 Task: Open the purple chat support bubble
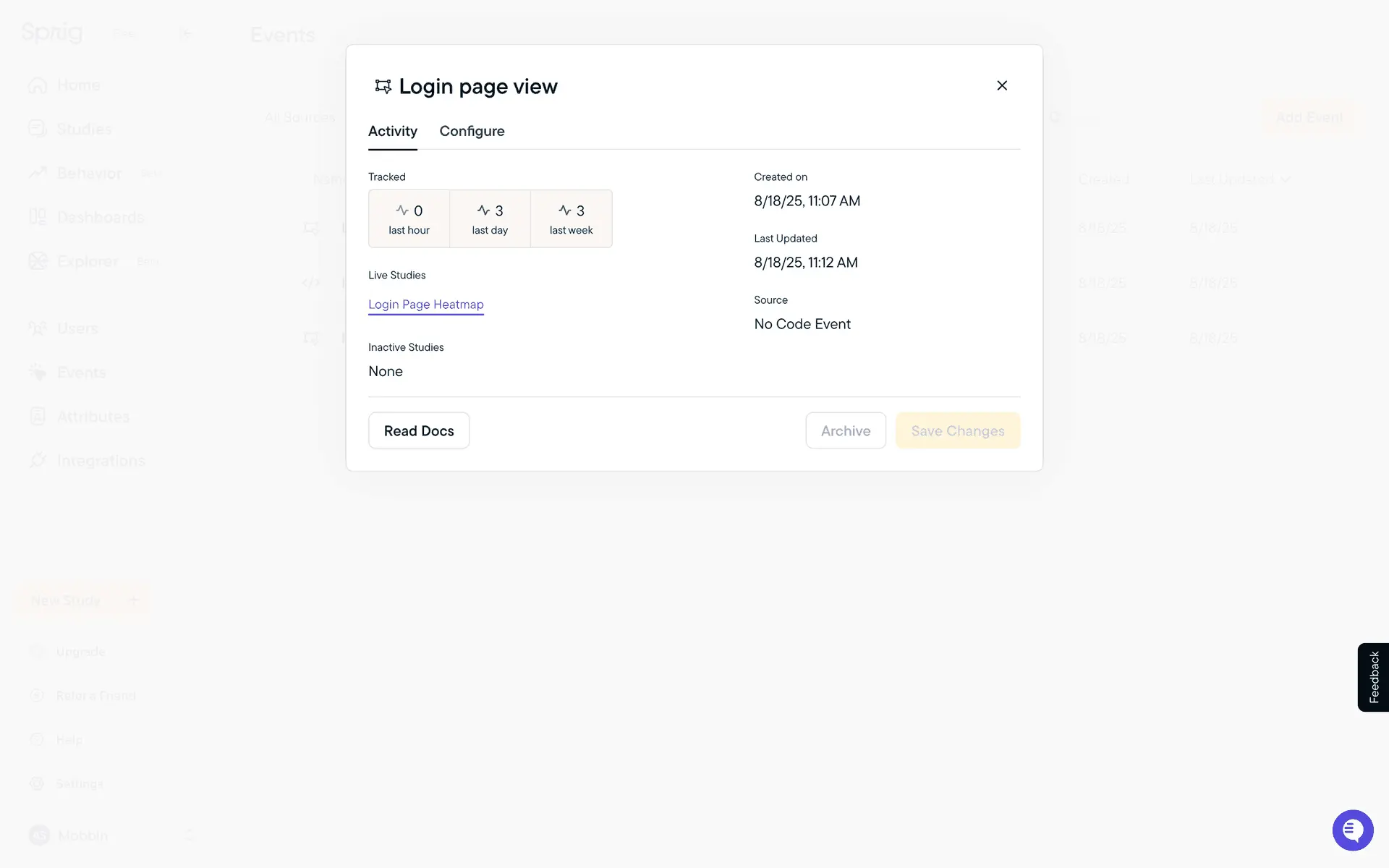pos(1352,830)
